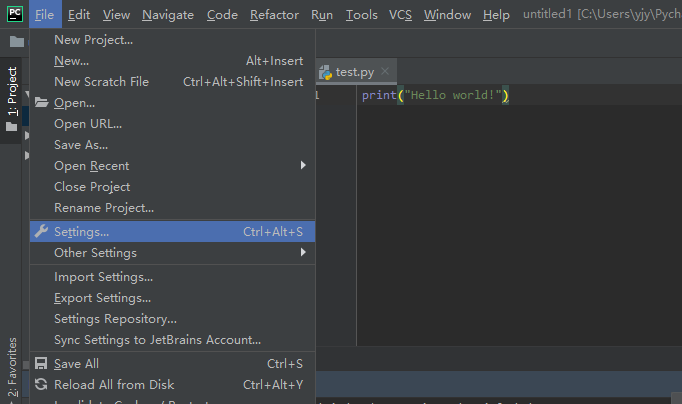The width and height of the screenshot is (682, 404).
Task: Click the print("Hello world!") code line
Action: tap(435, 95)
